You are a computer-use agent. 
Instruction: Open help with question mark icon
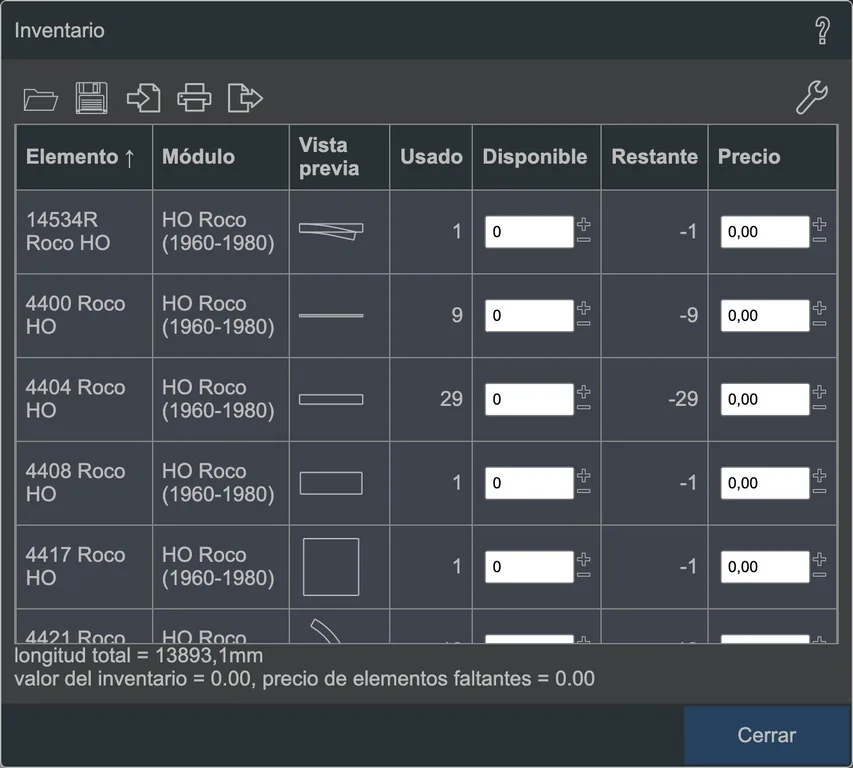click(822, 30)
